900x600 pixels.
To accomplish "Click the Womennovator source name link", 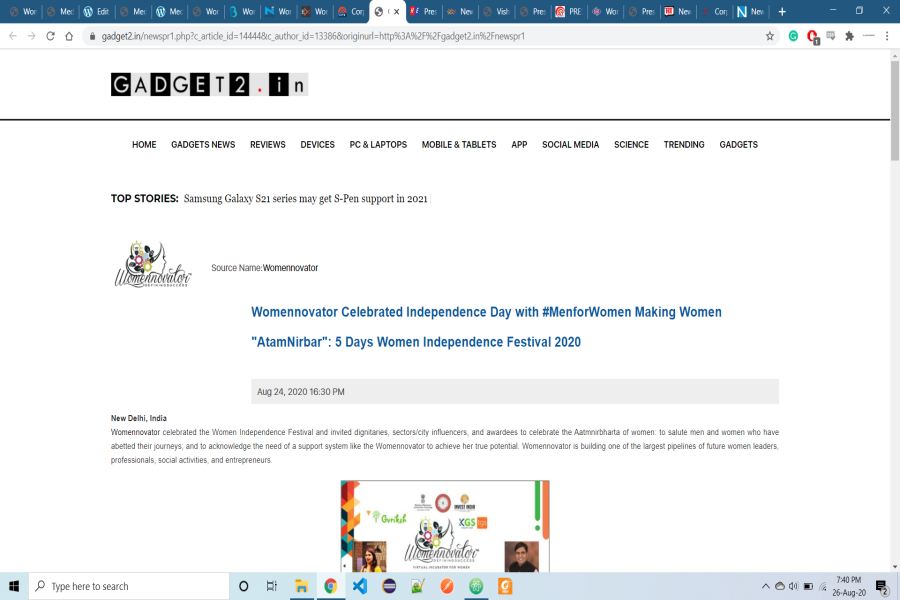I will [290, 268].
